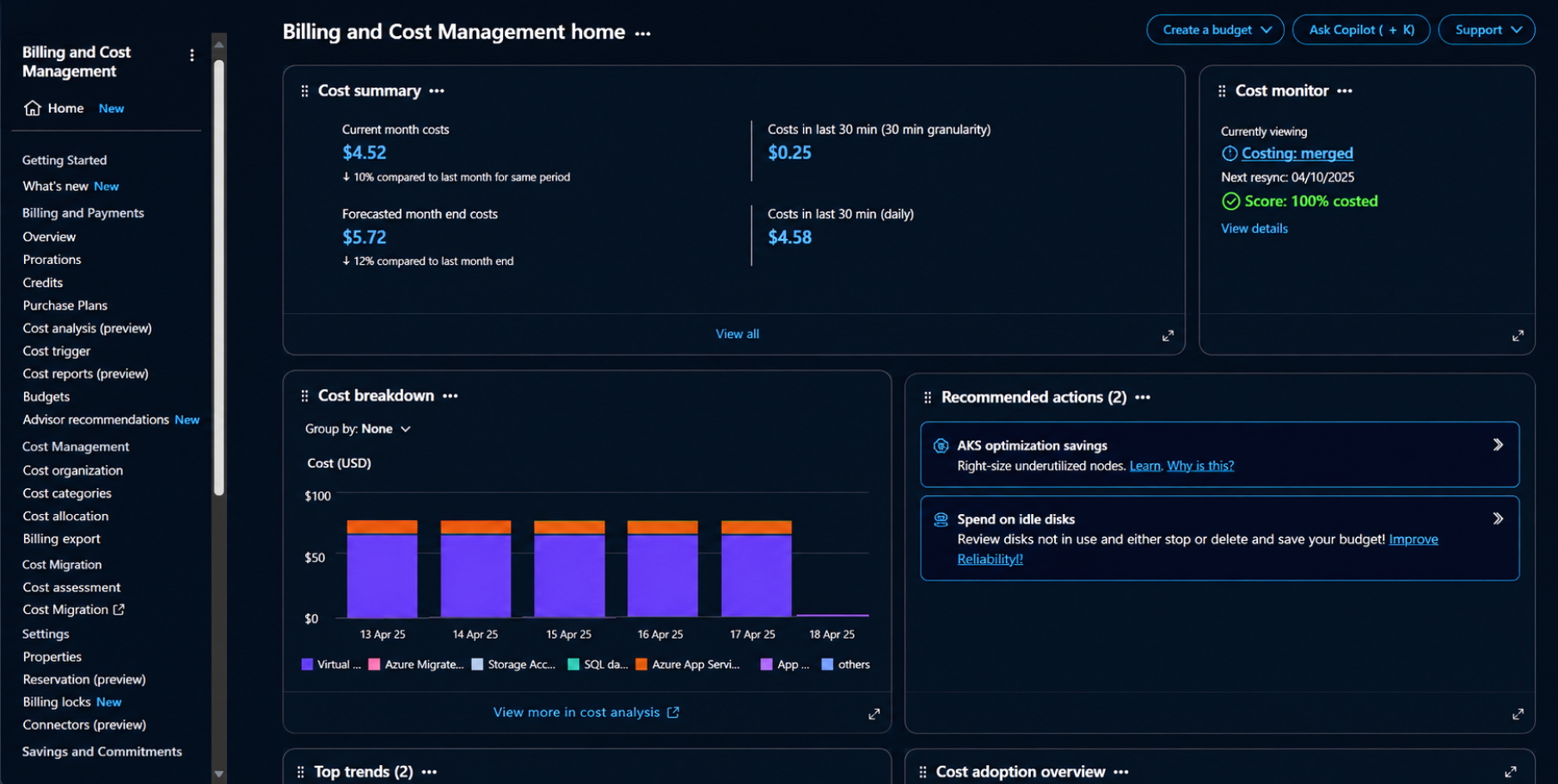Select Prorations in sidebar
The width and height of the screenshot is (1558, 784).
click(x=52, y=259)
